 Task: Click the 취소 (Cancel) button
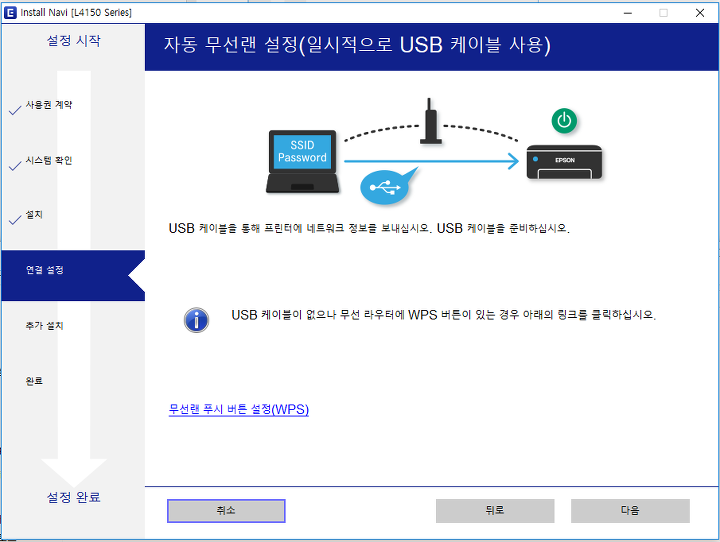click(226, 511)
